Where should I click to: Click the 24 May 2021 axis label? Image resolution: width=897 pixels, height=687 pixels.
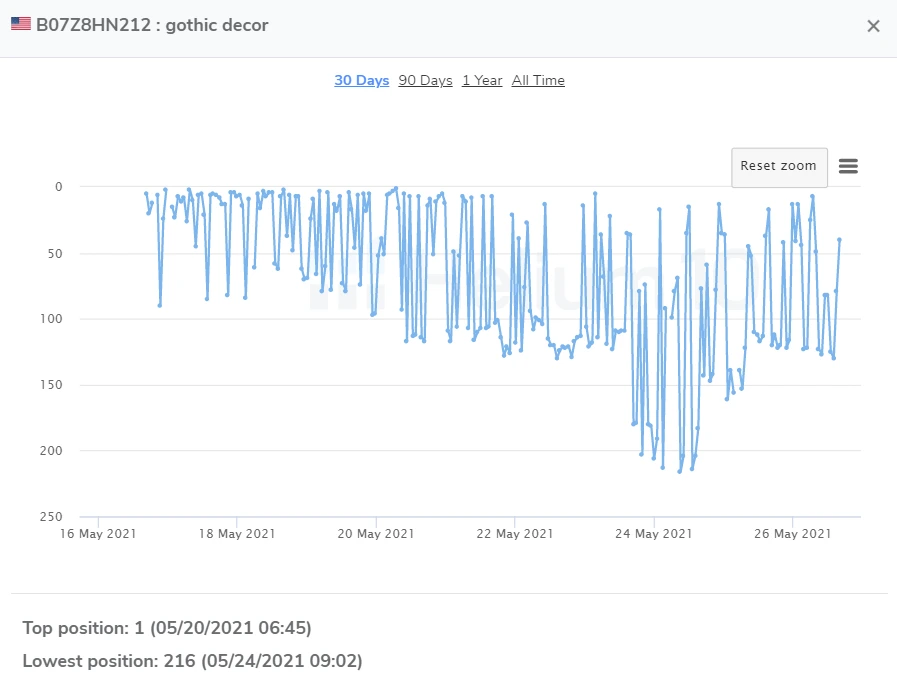point(654,534)
